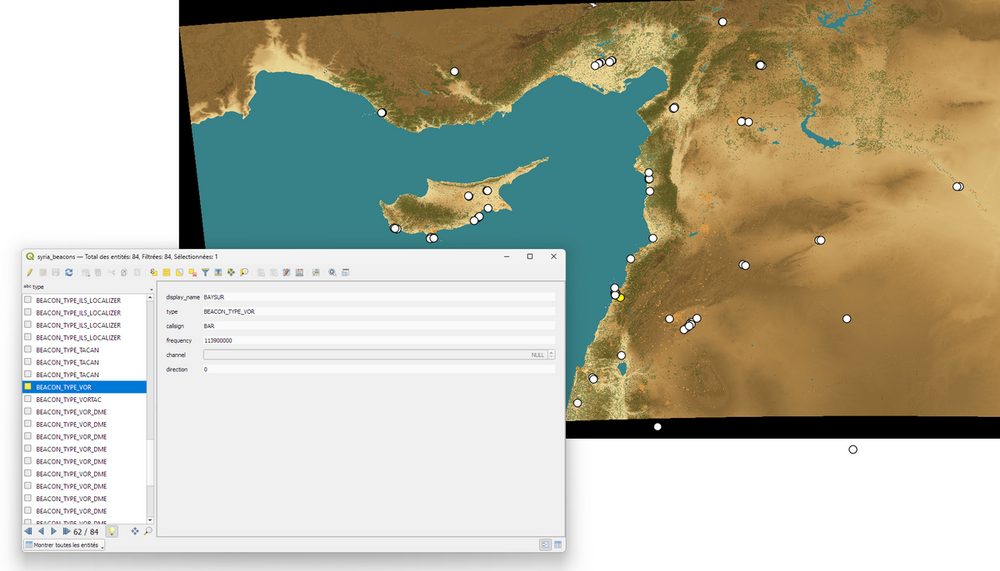
Task: Click the conditional formatting icon
Action: coord(316,272)
